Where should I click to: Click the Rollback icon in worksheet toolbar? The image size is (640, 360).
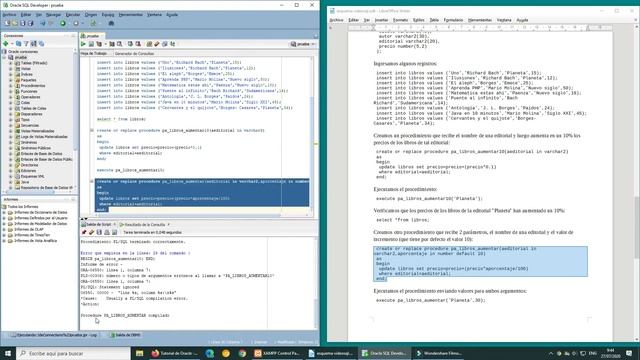[x=138, y=44]
